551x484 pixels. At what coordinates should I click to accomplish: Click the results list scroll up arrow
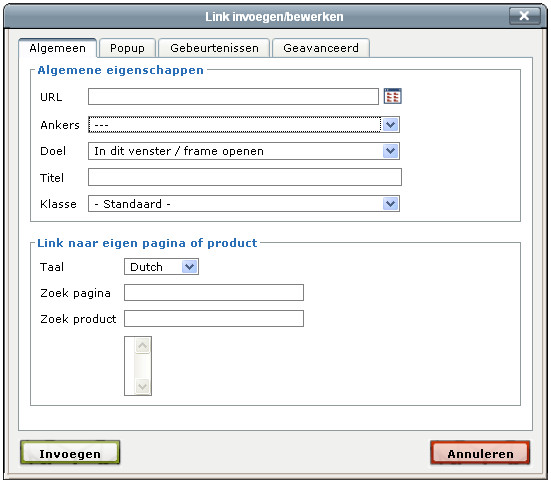[143, 346]
